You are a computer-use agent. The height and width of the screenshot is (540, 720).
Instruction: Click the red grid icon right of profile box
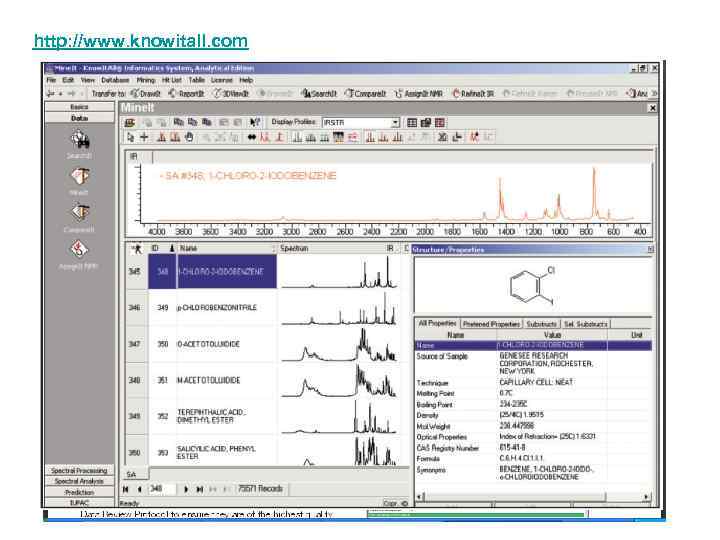[x=440, y=123]
